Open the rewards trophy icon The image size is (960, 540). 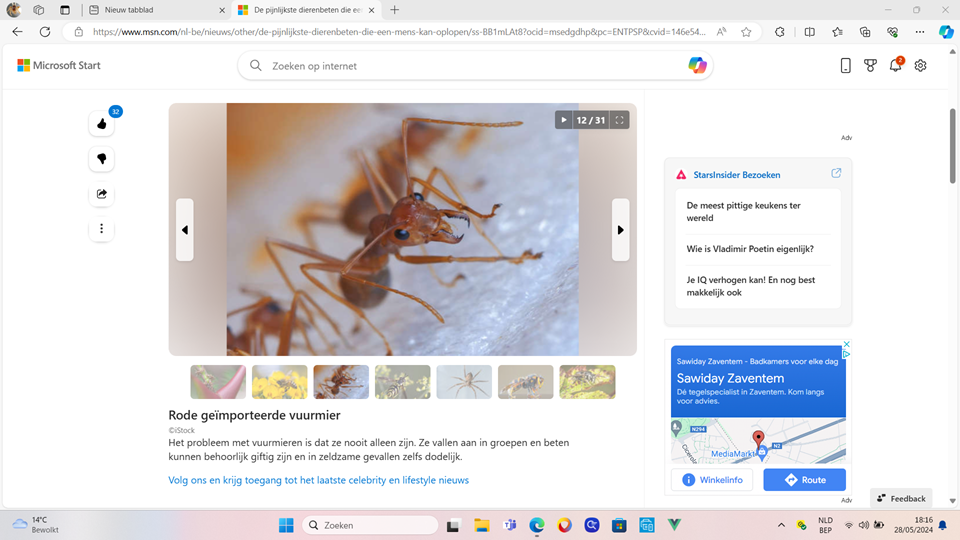(870, 66)
